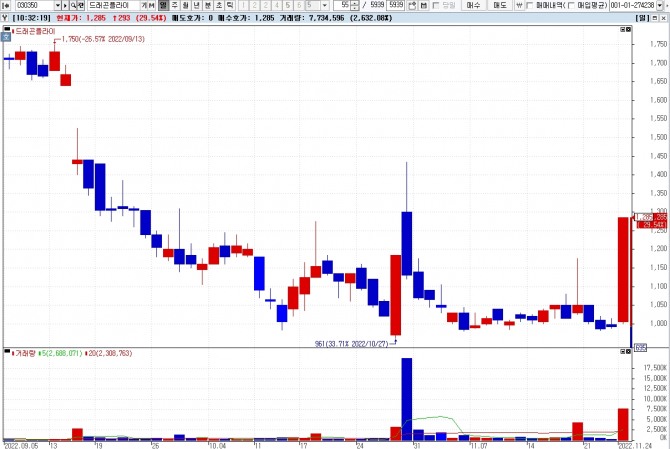Open the stock code 030350 dropdown arrow
670x449 pixels.
pyautogui.click(x=58, y=5)
